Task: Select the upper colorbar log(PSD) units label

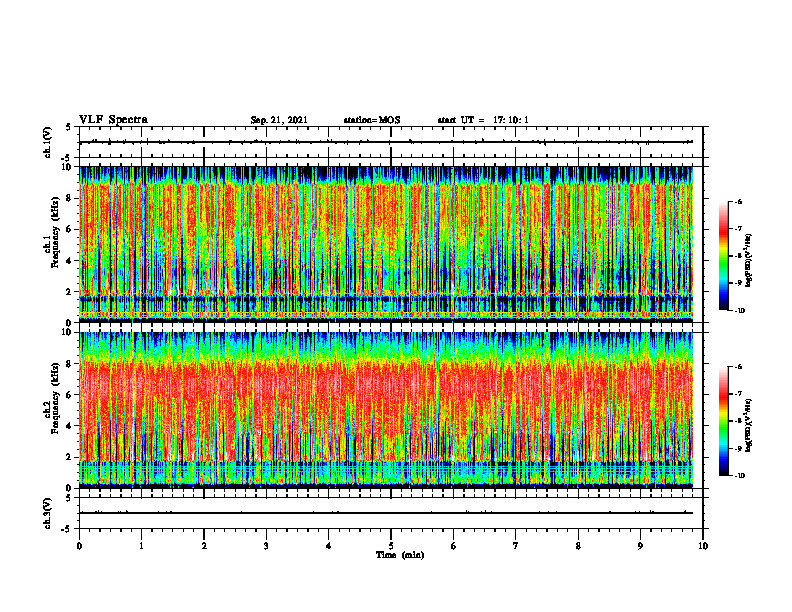Action: pos(749,261)
